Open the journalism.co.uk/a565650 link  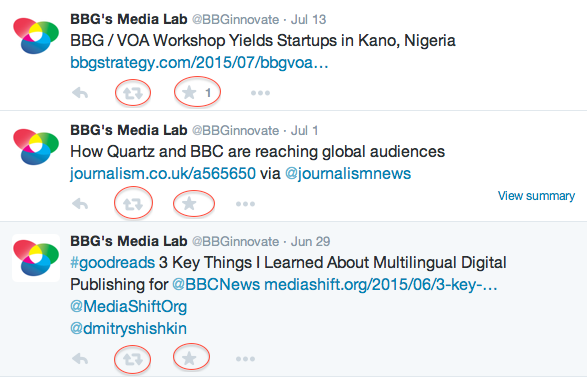[x=163, y=173]
